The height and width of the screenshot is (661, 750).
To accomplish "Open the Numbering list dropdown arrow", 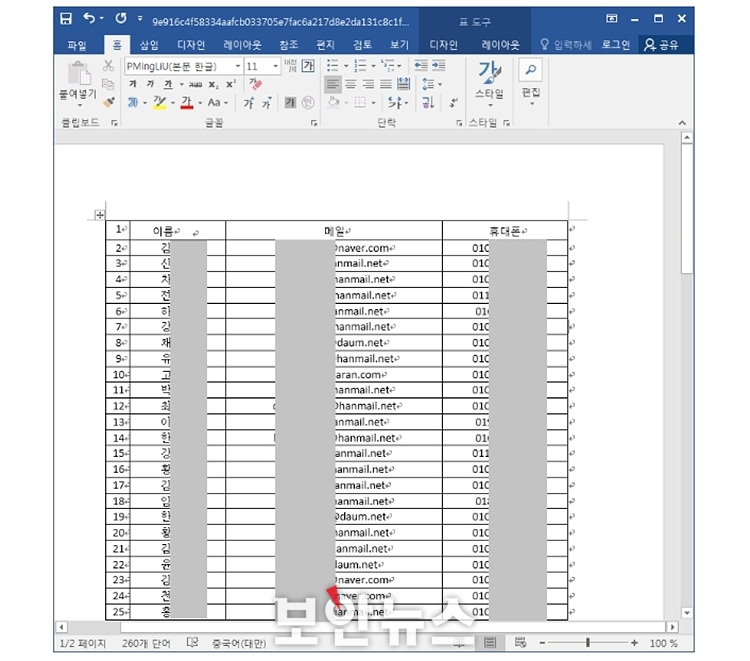I will pyautogui.click(x=374, y=66).
